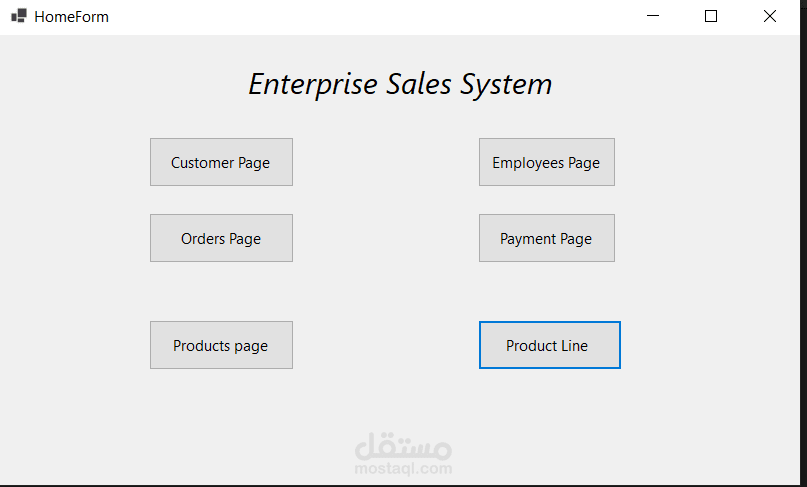This screenshot has height=487, width=807.
Task: Click empty gap between Orders and Products buttons
Action: pyautogui.click(x=221, y=291)
